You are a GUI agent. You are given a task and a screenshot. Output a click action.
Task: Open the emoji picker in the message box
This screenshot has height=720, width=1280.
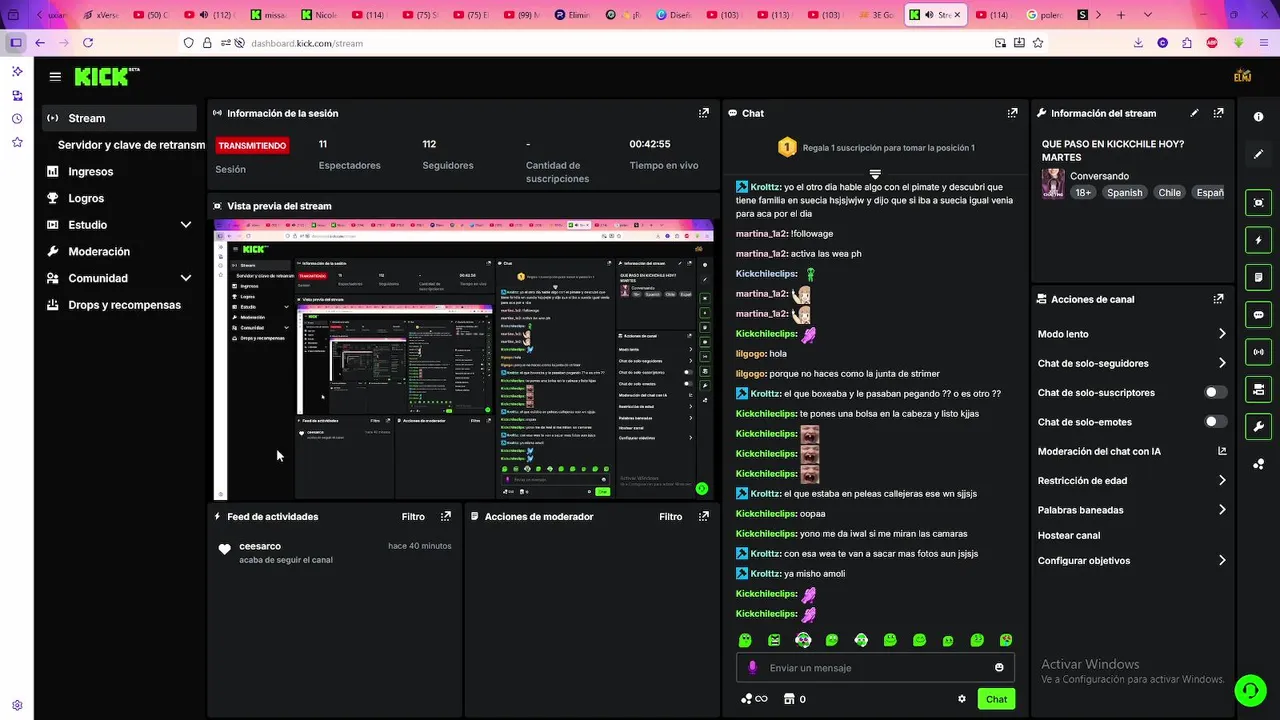999,667
